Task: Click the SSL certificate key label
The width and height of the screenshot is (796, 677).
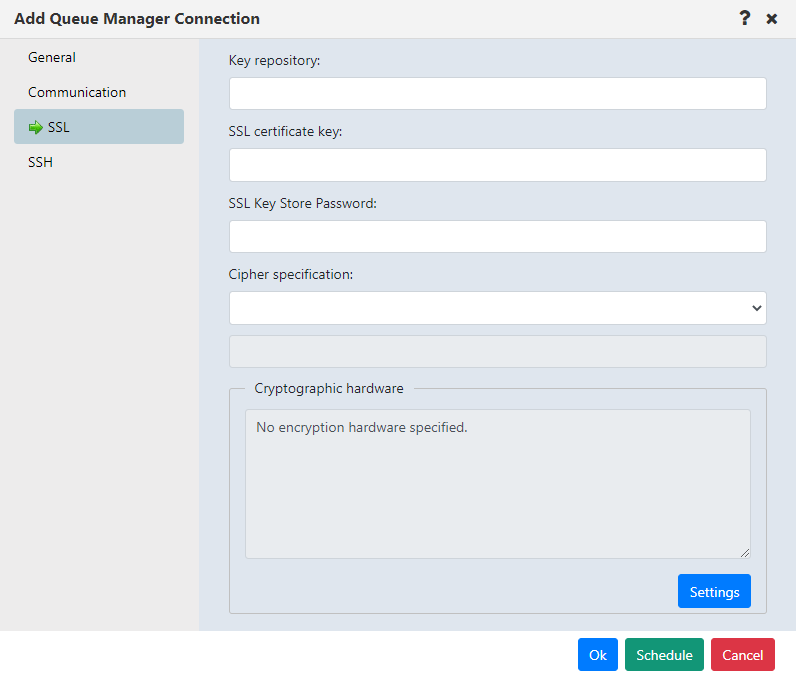Action: pyautogui.click(x=285, y=131)
